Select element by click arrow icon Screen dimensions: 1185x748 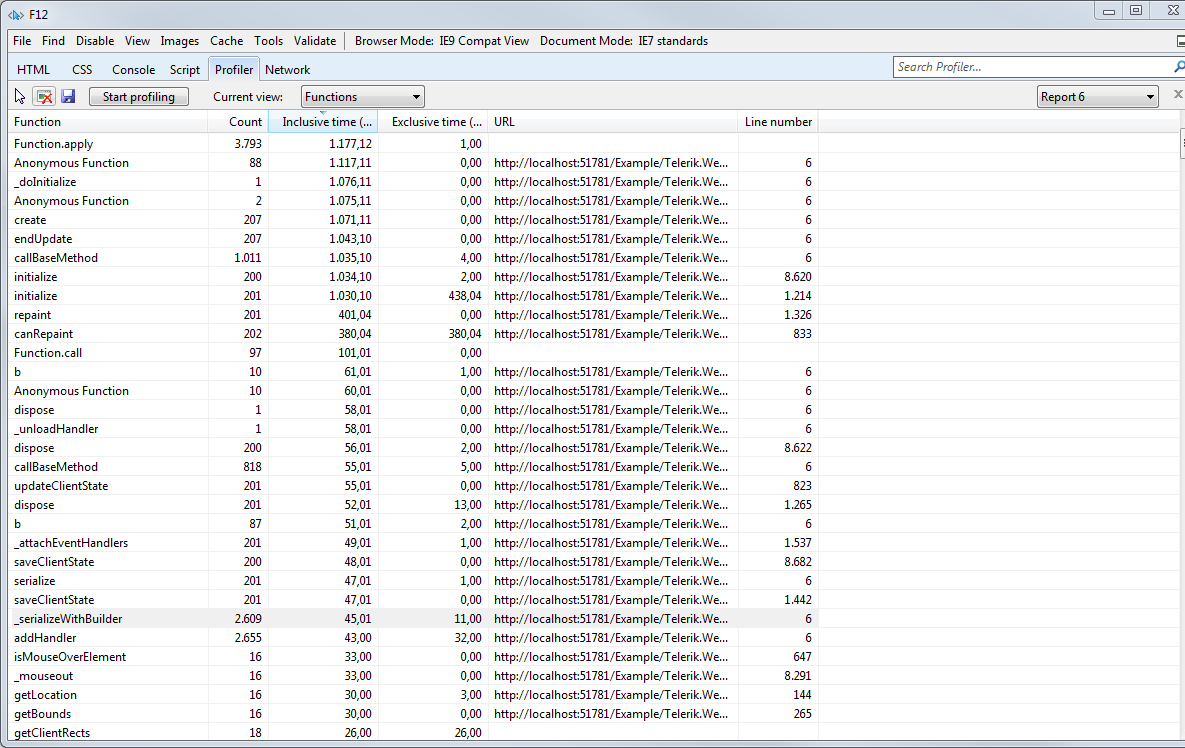[20, 97]
